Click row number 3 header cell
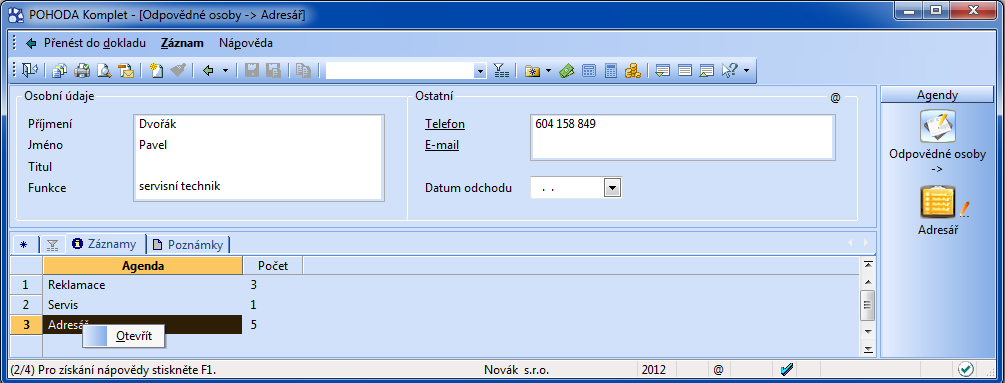 tap(27, 325)
